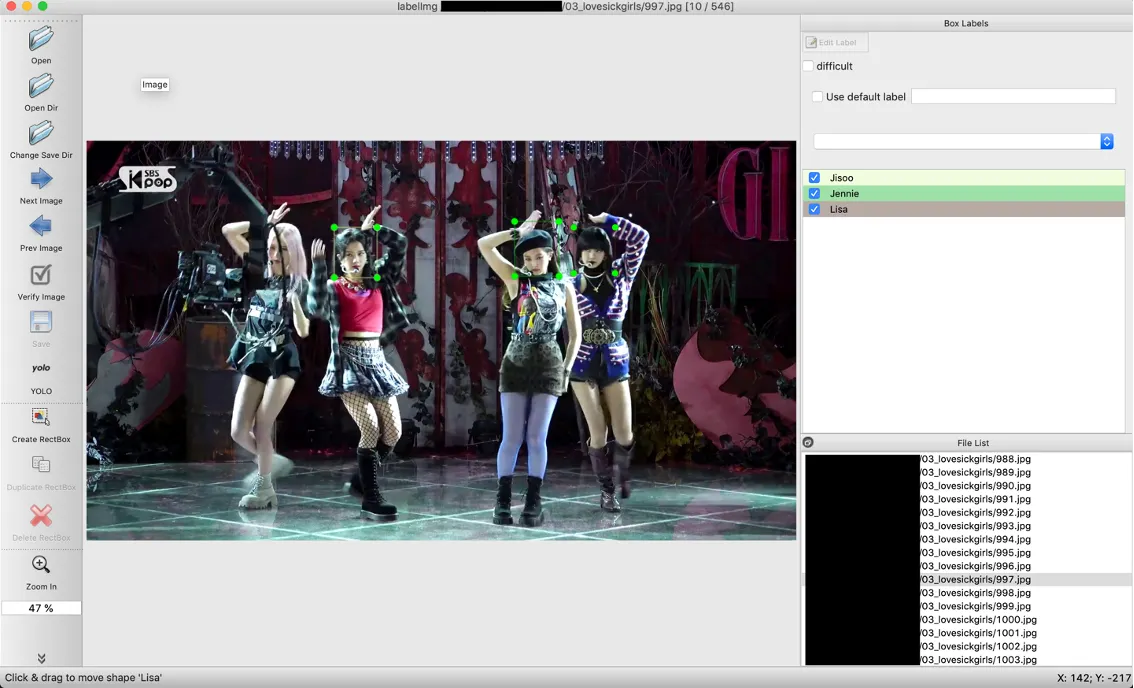
Task: Click the 47 % zoom level box
Action: 41,608
